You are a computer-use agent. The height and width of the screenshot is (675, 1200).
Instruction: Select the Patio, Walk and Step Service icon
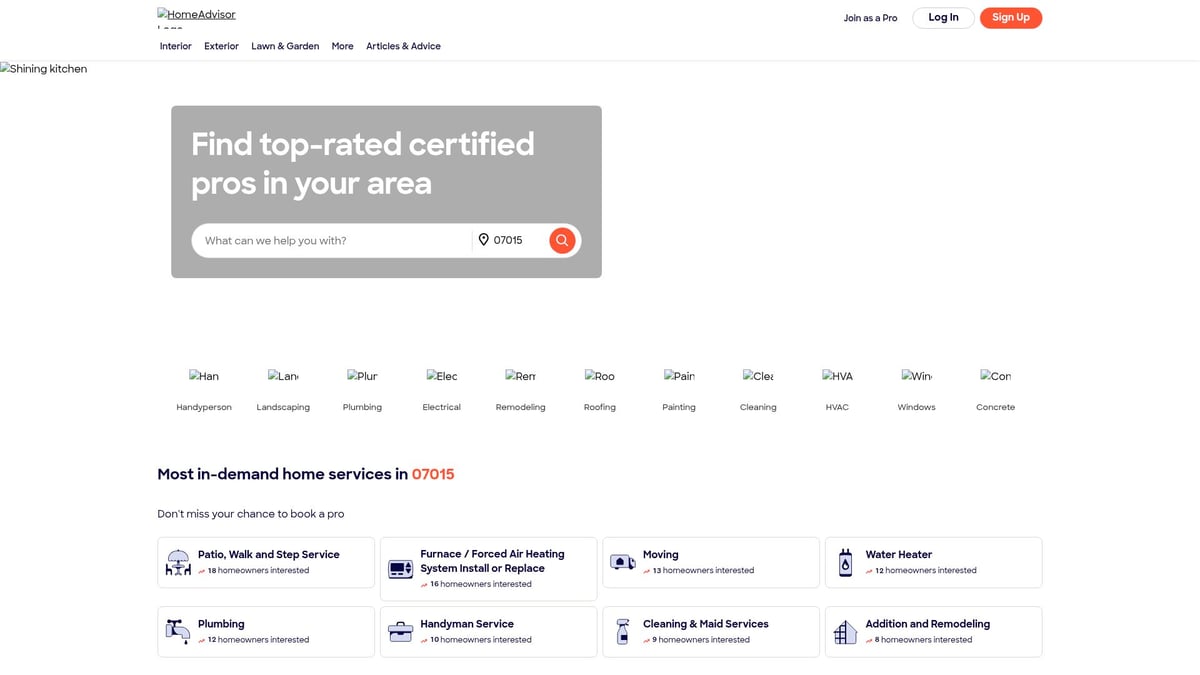click(178, 562)
